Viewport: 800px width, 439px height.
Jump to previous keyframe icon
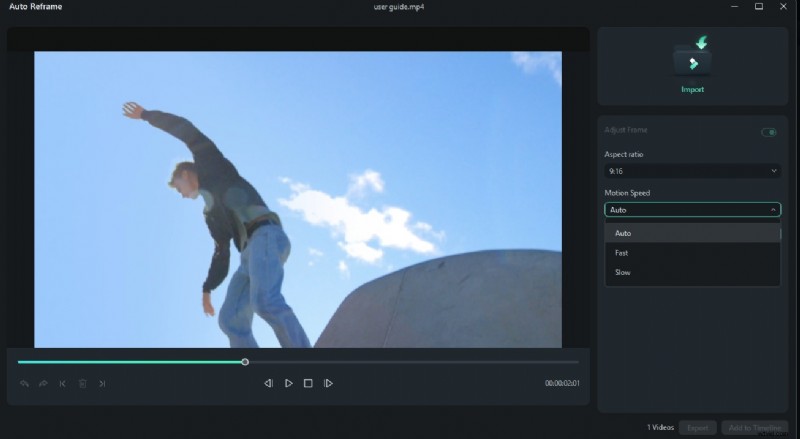63,383
